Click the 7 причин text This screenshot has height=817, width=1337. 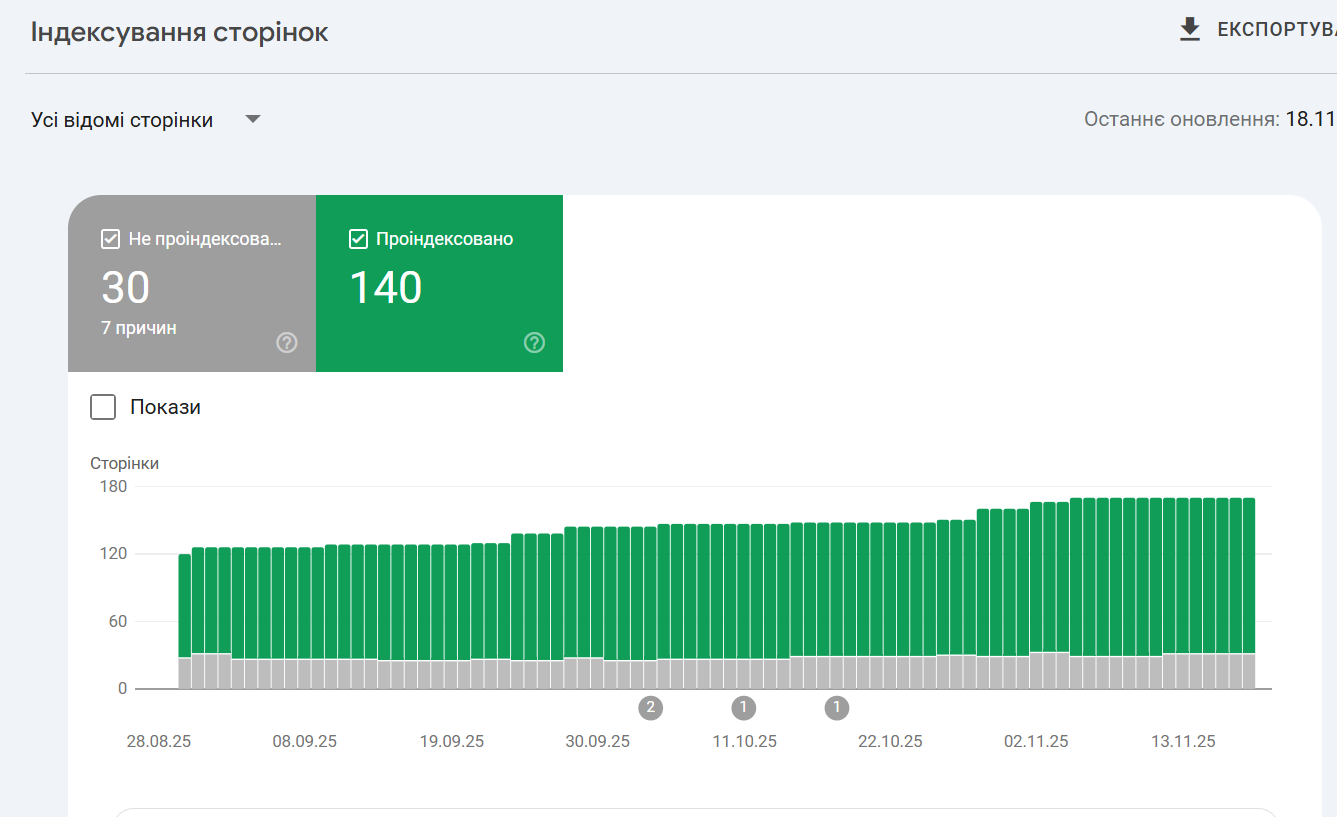(x=139, y=328)
